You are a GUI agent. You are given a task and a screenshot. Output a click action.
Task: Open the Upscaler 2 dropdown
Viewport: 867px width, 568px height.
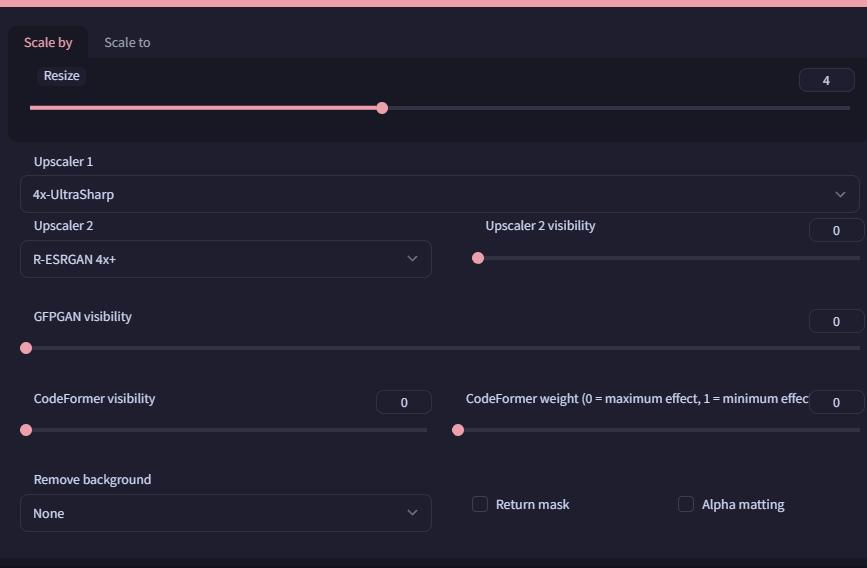(215, 259)
